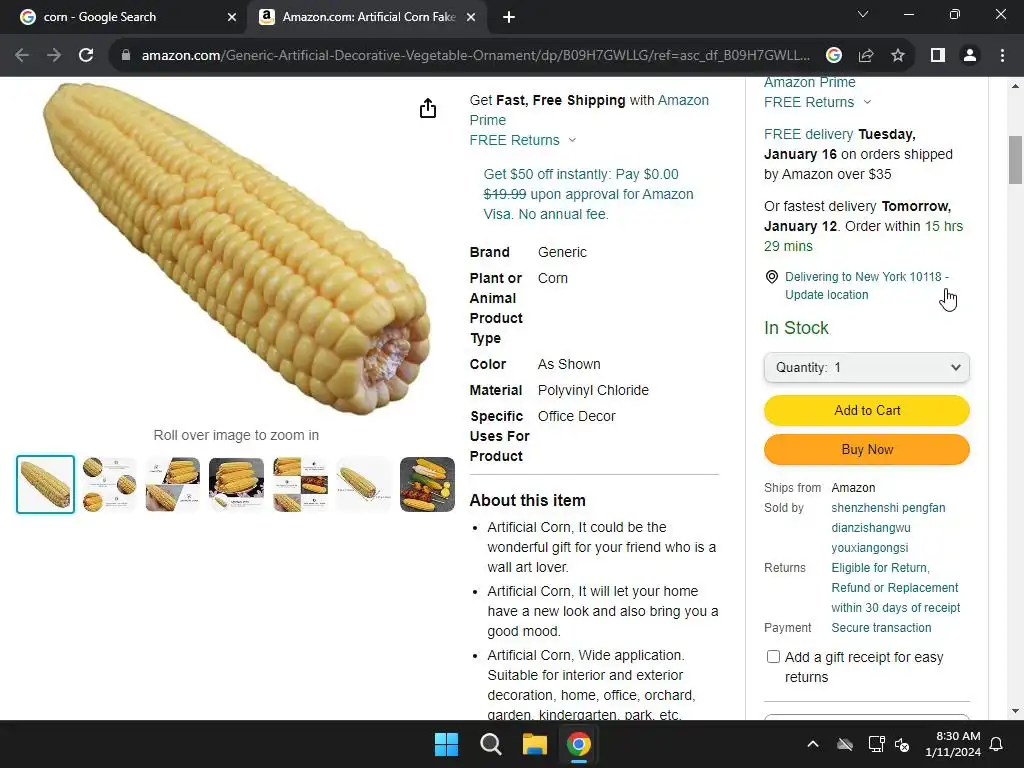Open a new browser tab

(x=509, y=17)
